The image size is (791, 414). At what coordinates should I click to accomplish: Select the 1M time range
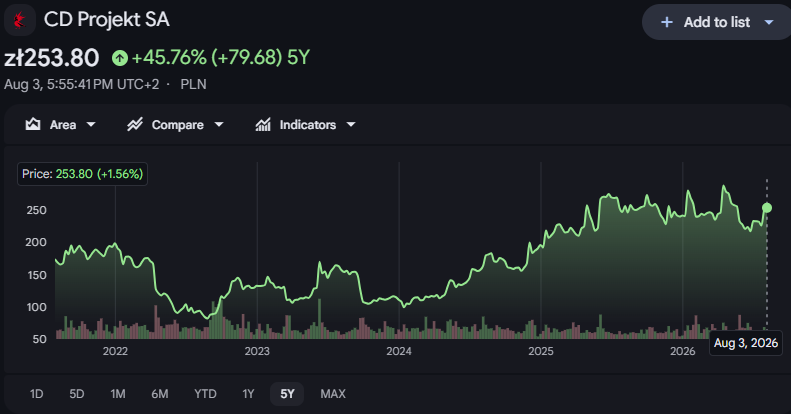118,394
